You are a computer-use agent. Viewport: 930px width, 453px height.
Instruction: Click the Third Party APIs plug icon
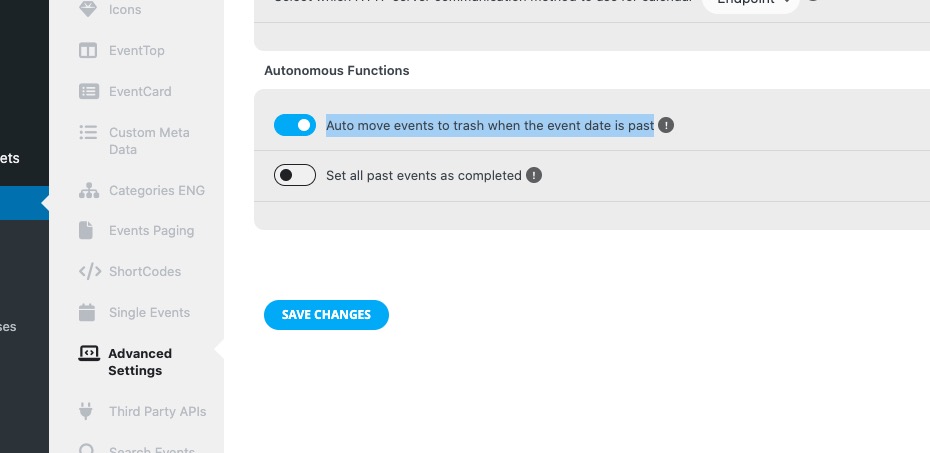(x=86, y=411)
